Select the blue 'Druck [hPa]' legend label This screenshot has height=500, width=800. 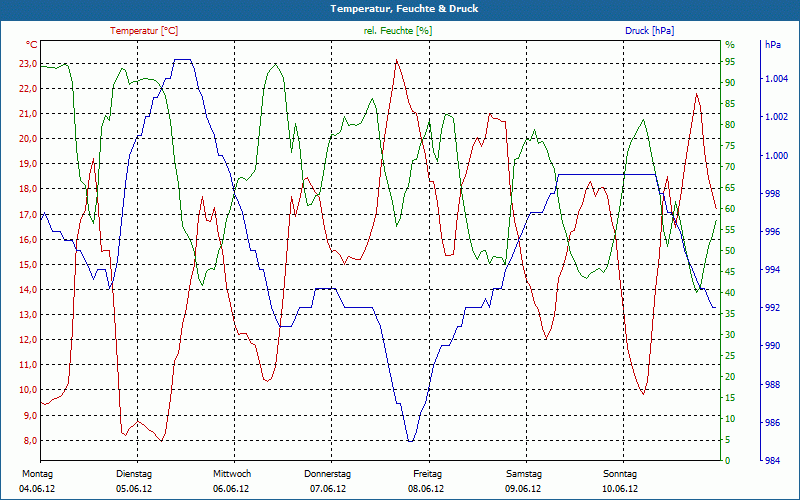pyautogui.click(x=649, y=31)
